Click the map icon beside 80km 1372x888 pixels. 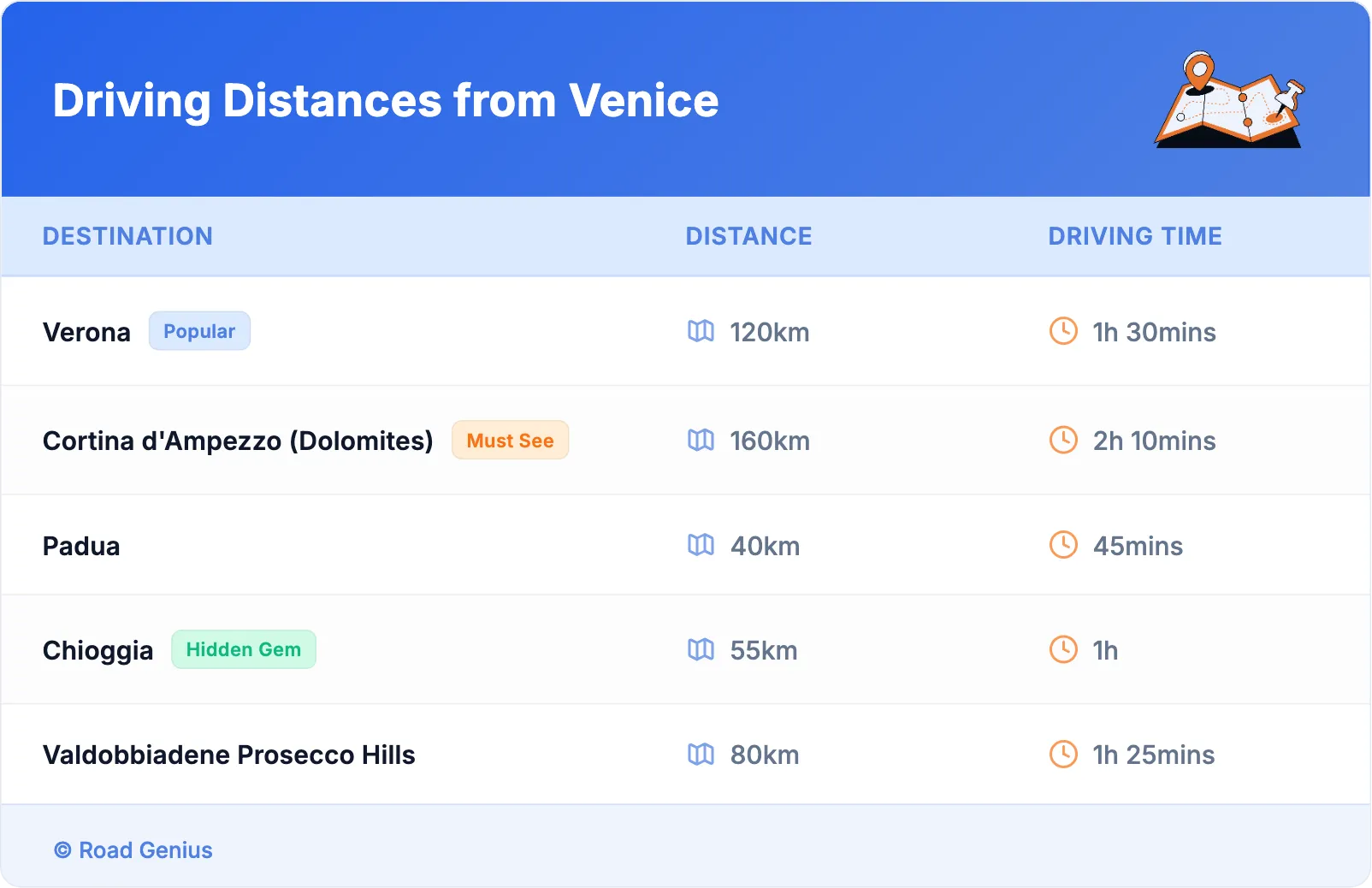[x=701, y=754]
